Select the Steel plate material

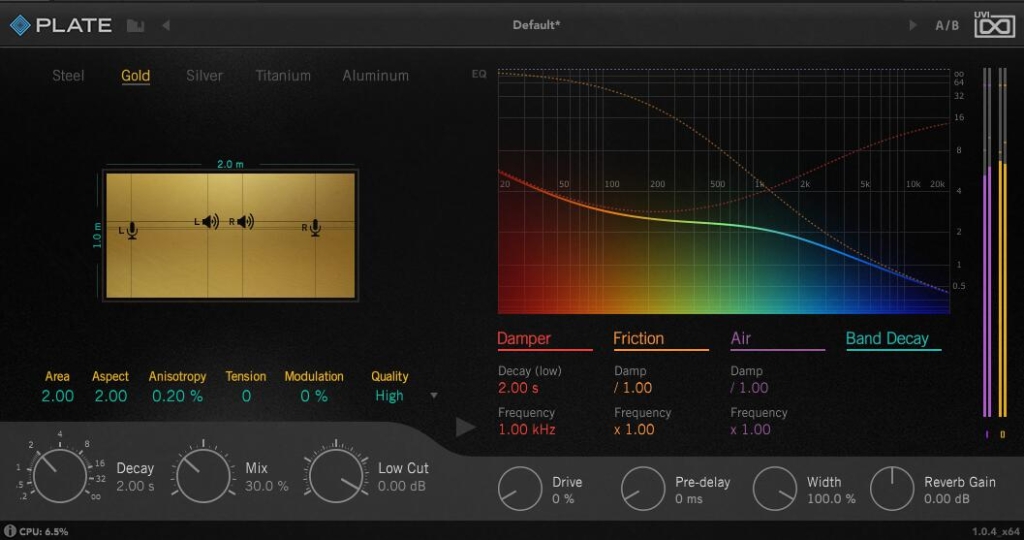tap(68, 76)
